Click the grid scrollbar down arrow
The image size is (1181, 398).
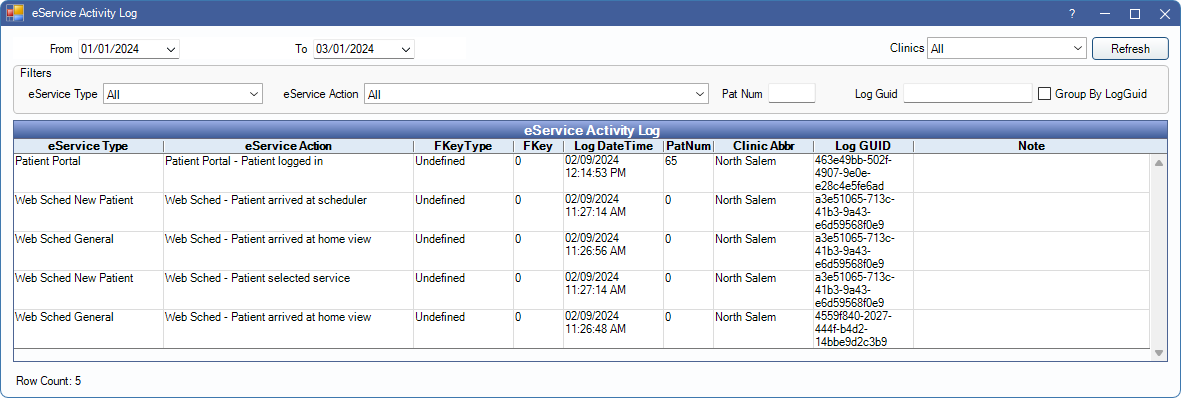click(1158, 353)
